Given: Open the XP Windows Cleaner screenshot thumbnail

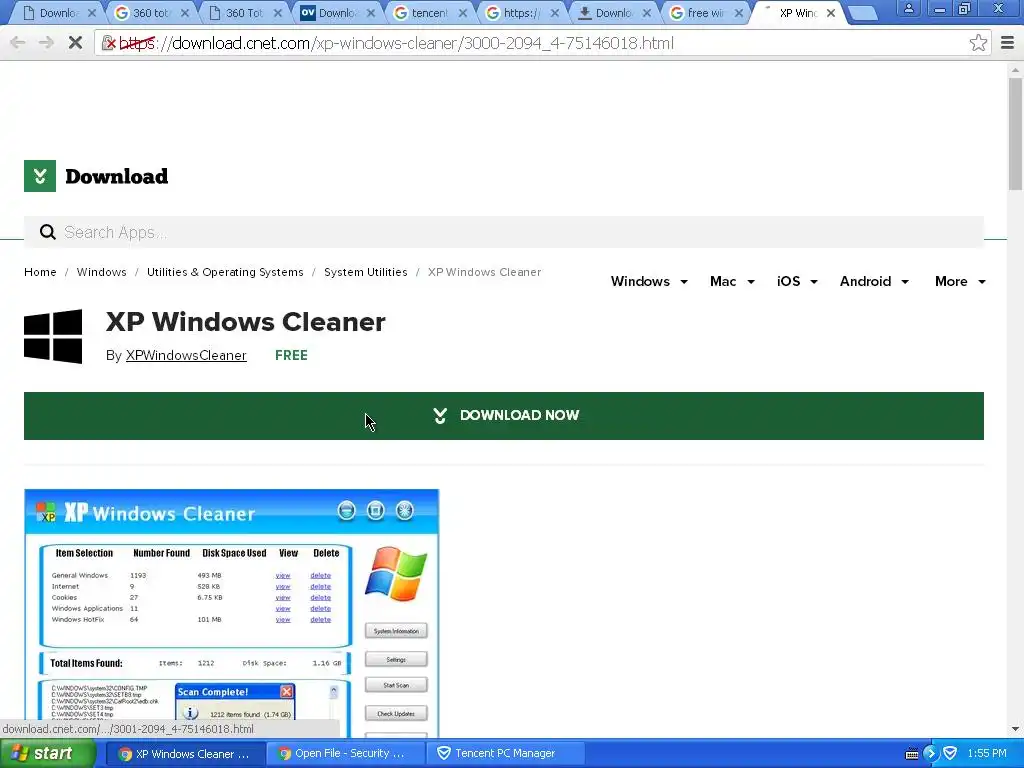Looking at the screenshot, I should pos(232,613).
